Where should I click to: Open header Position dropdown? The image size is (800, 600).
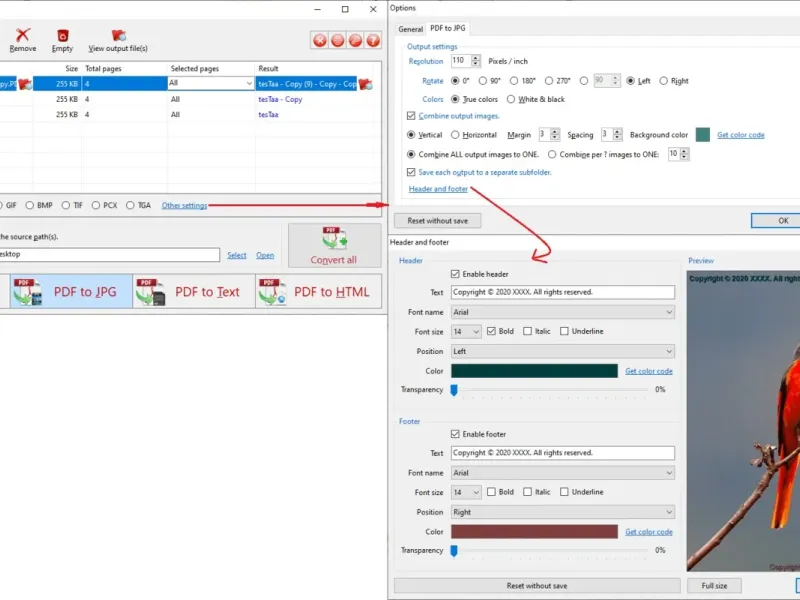click(x=563, y=352)
